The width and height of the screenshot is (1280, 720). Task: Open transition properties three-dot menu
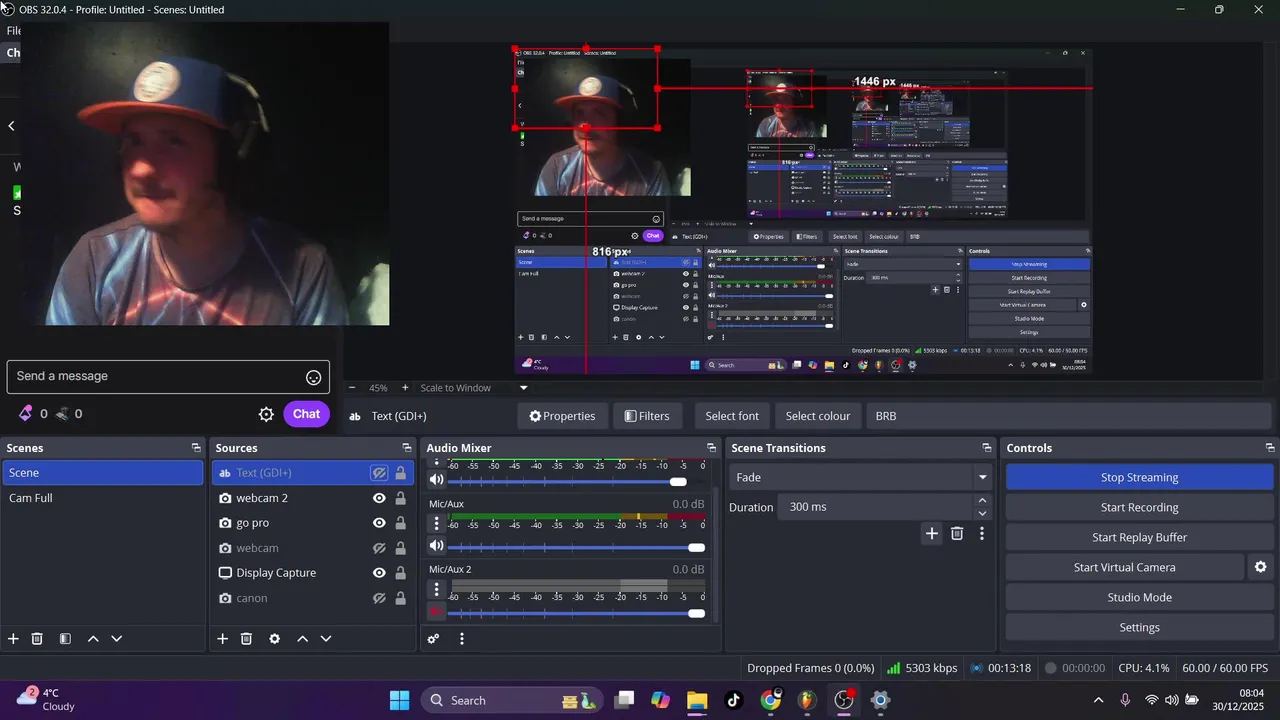coord(982,534)
